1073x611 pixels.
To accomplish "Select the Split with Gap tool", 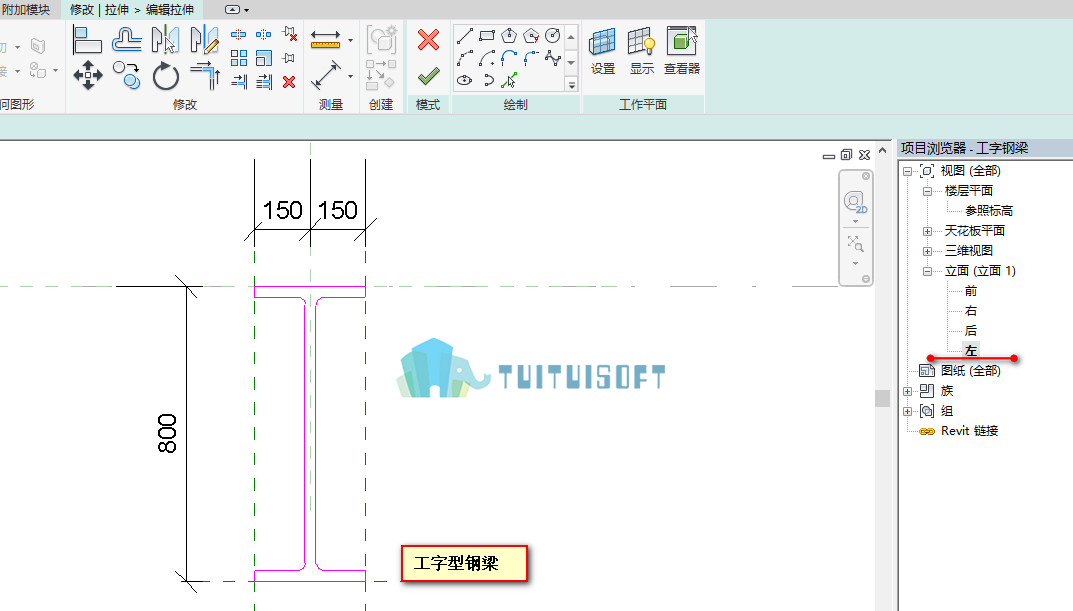I will (263, 34).
